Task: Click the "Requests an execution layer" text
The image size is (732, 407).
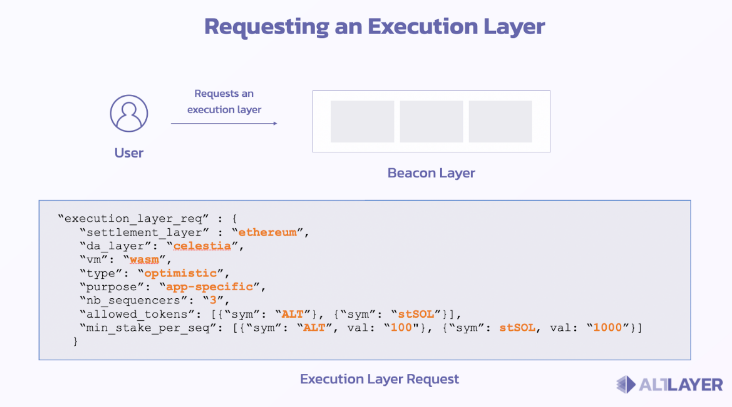Action: coord(224,101)
